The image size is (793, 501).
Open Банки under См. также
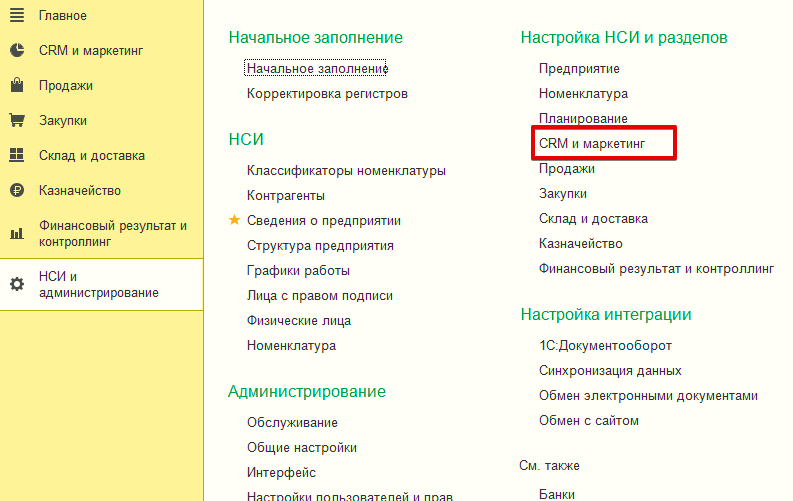(557, 494)
